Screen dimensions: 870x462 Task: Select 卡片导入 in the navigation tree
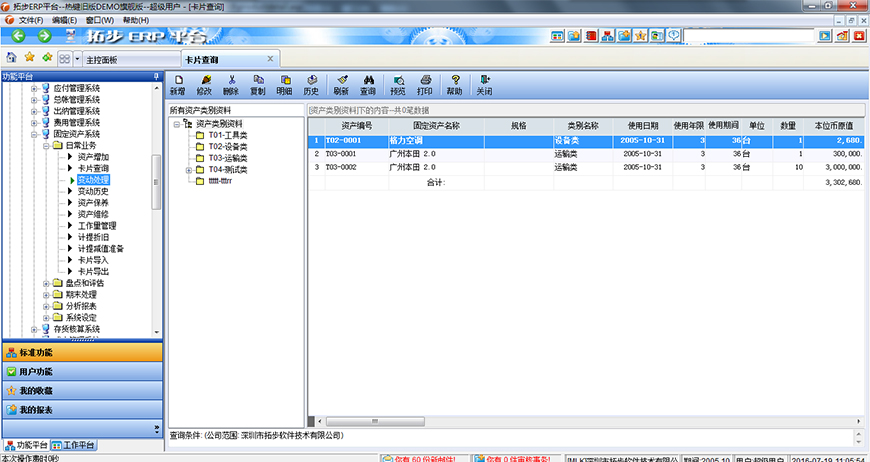(x=93, y=260)
